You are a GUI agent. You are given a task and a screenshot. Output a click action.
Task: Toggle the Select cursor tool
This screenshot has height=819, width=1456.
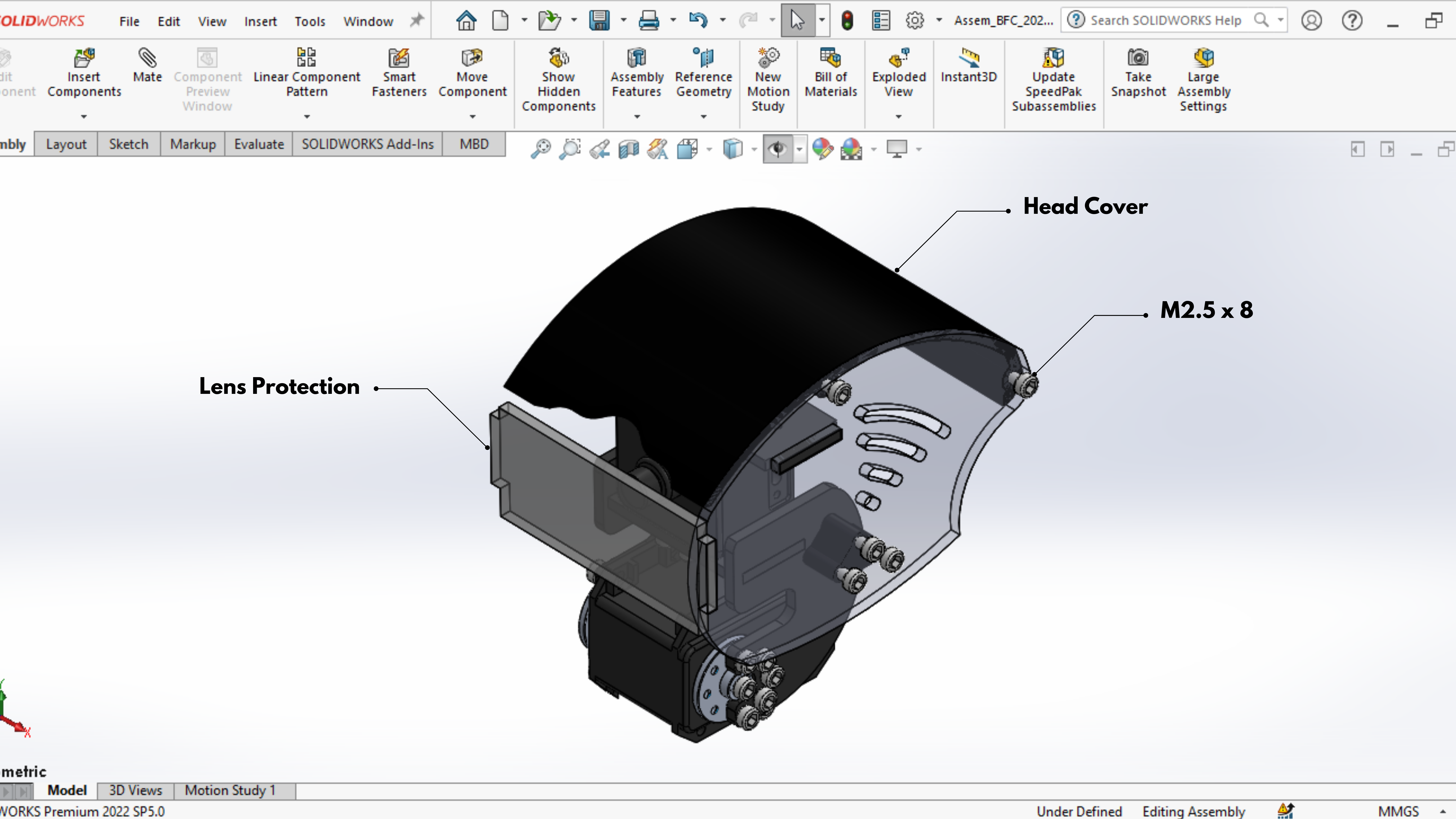click(797, 21)
